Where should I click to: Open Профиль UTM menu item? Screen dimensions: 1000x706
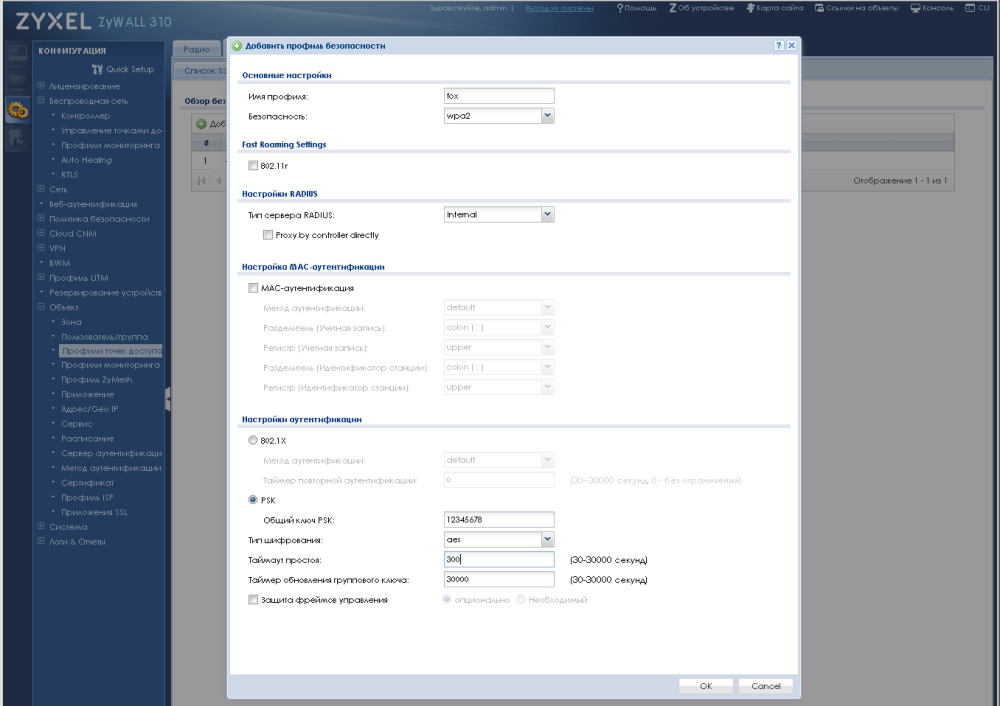point(78,277)
